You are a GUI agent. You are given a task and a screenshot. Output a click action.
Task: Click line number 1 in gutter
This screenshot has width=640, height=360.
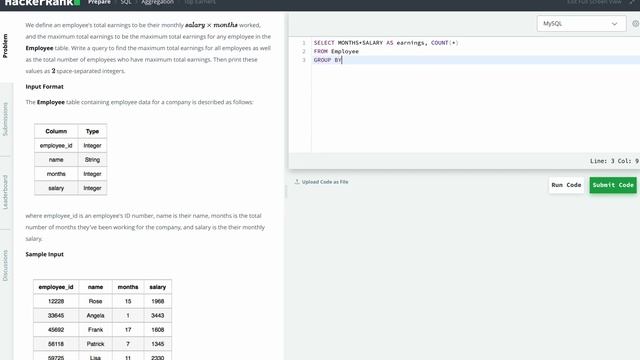click(x=304, y=43)
